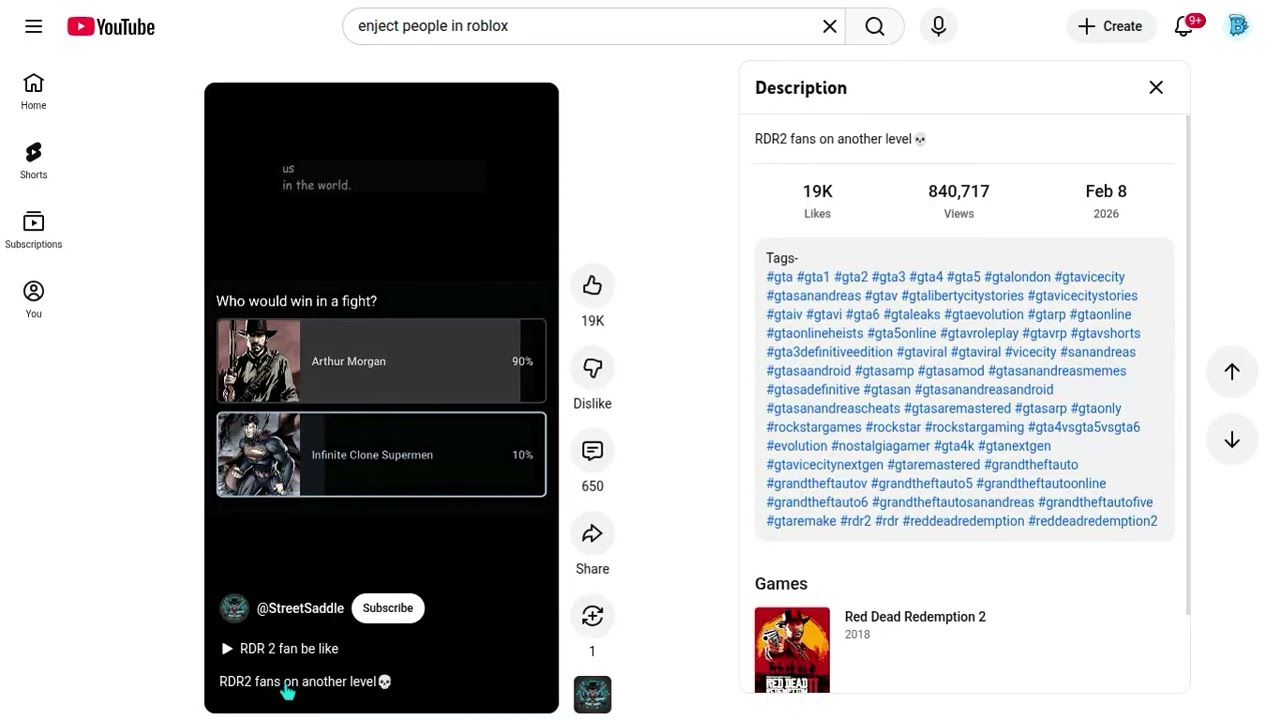1280x720 pixels.
Task: Like this Short
Action: coord(592,286)
